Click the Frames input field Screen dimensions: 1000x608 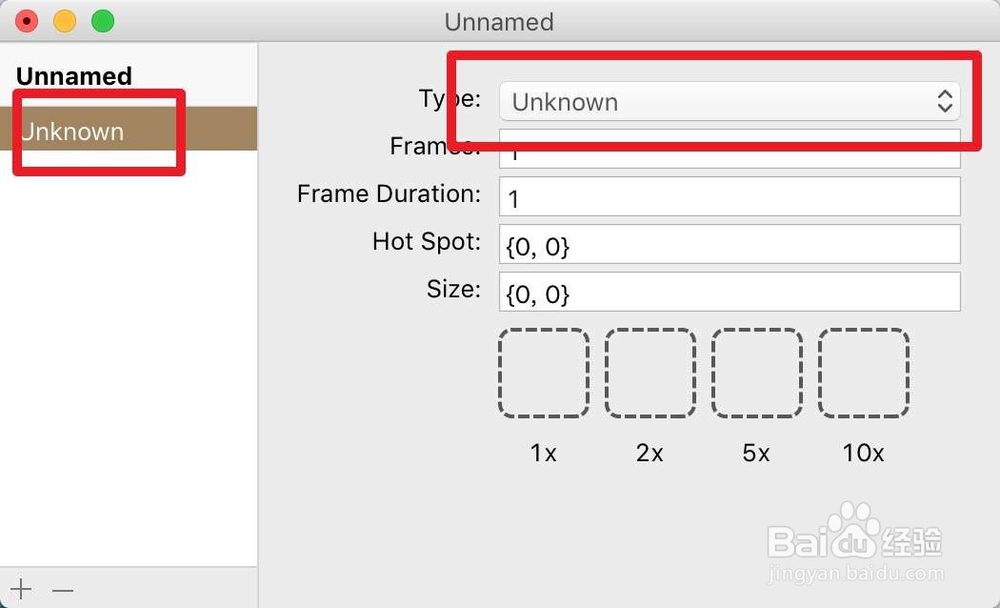click(730, 149)
